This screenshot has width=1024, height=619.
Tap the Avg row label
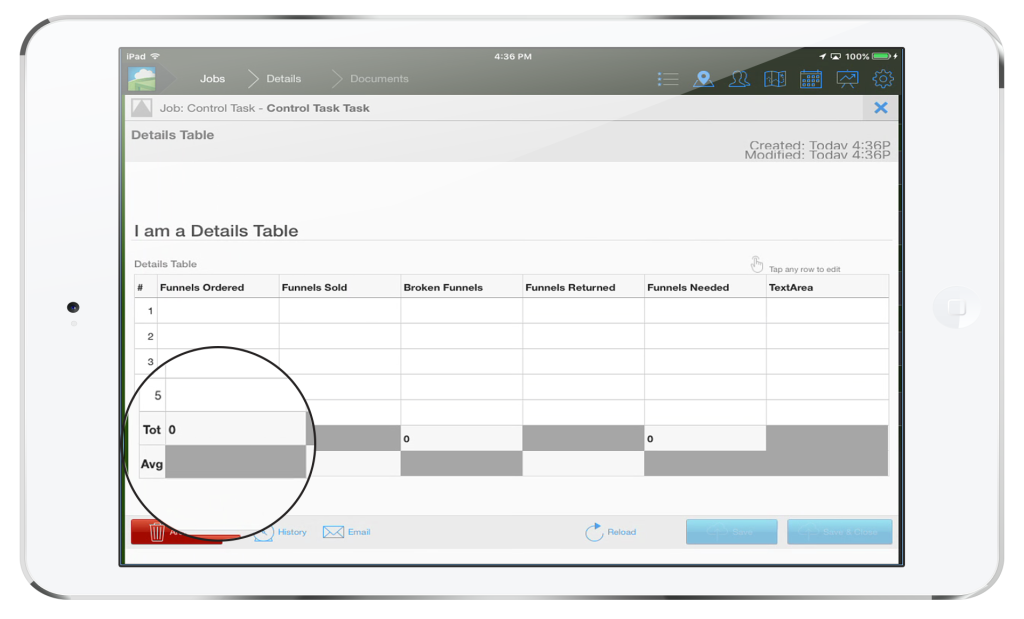(x=152, y=464)
